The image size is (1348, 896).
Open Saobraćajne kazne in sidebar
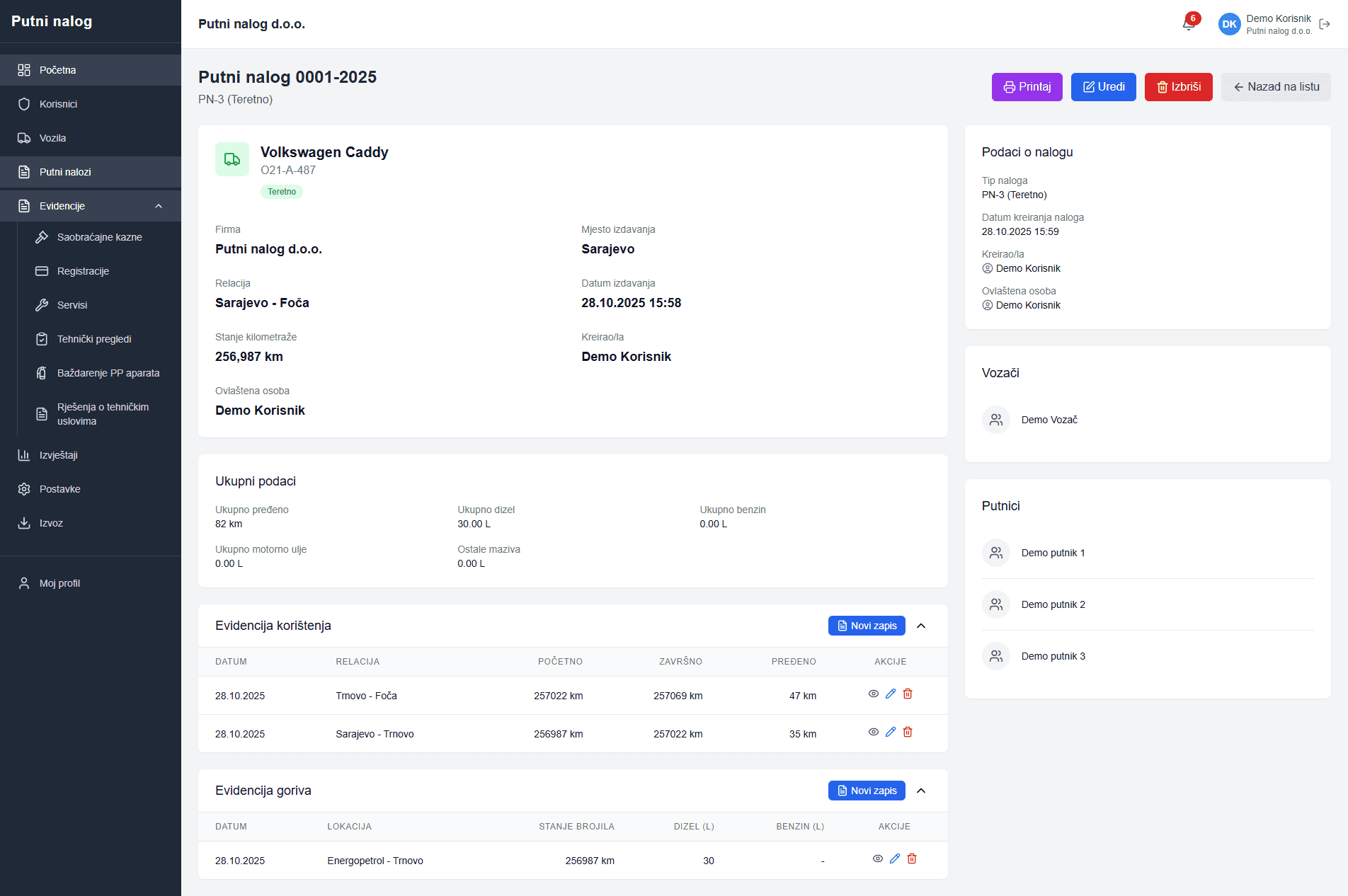pyautogui.click(x=99, y=237)
